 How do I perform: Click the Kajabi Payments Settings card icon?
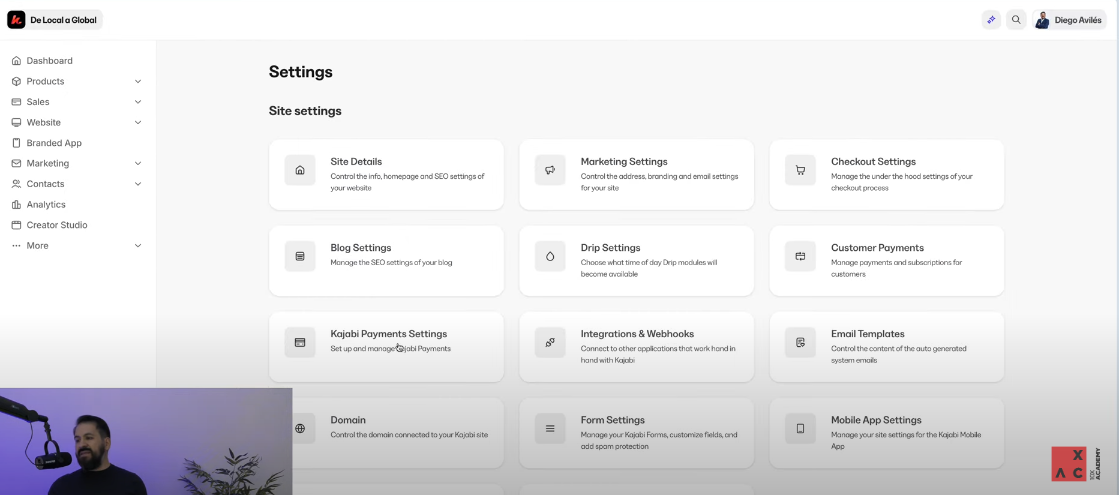(x=300, y=342)
